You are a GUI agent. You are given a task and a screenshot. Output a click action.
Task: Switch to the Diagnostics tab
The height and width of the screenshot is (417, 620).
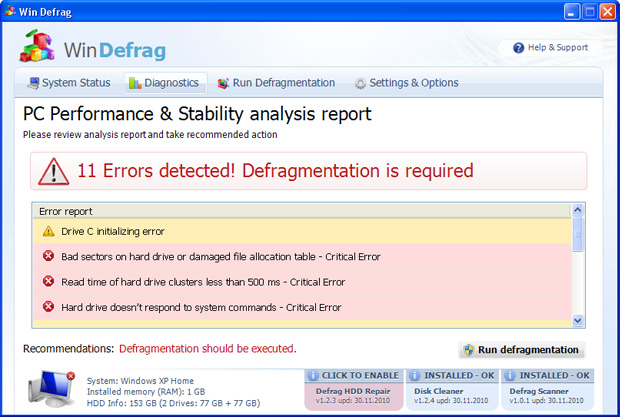click(165, 83)
